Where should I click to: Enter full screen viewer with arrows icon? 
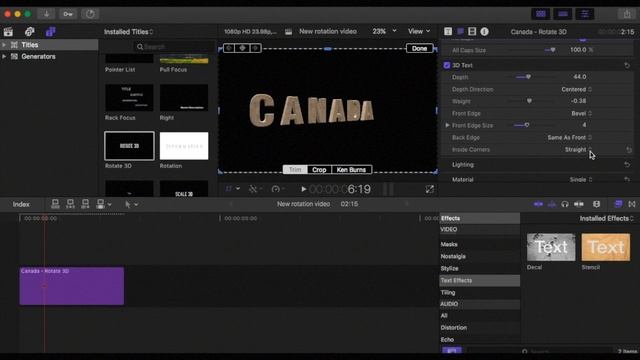pos(429,189)
